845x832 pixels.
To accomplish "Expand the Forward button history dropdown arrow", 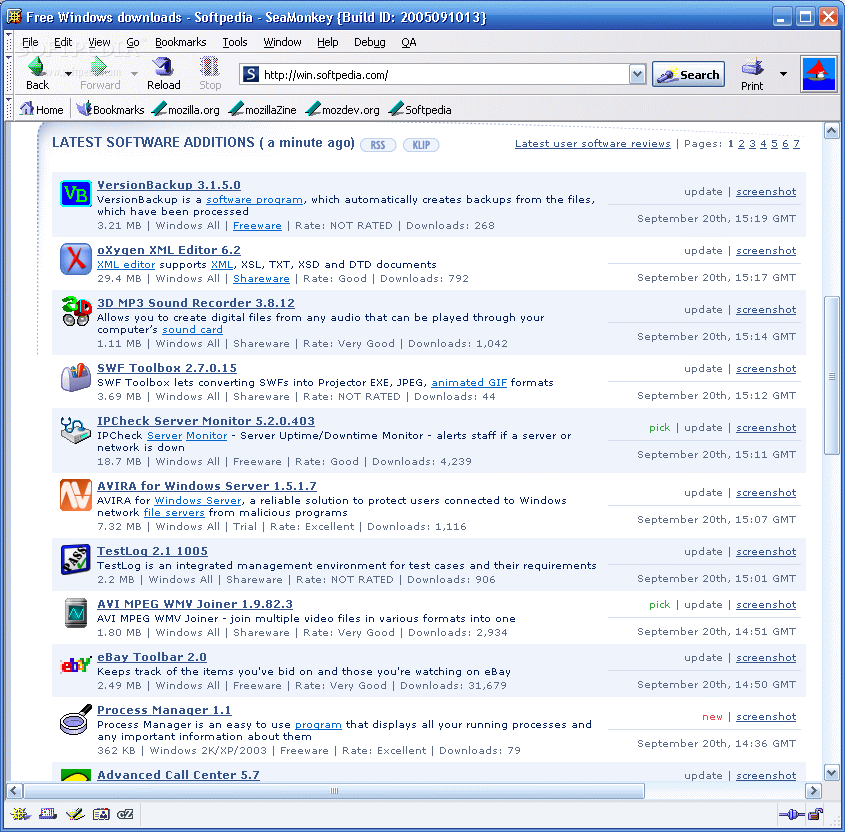I will 135,73.
